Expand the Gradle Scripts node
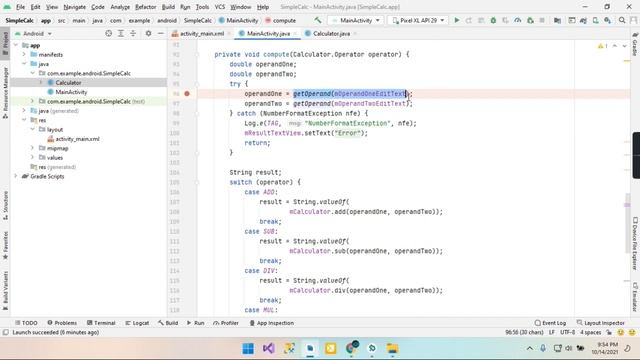Screen dimensions: 640x360 point(16,176)
